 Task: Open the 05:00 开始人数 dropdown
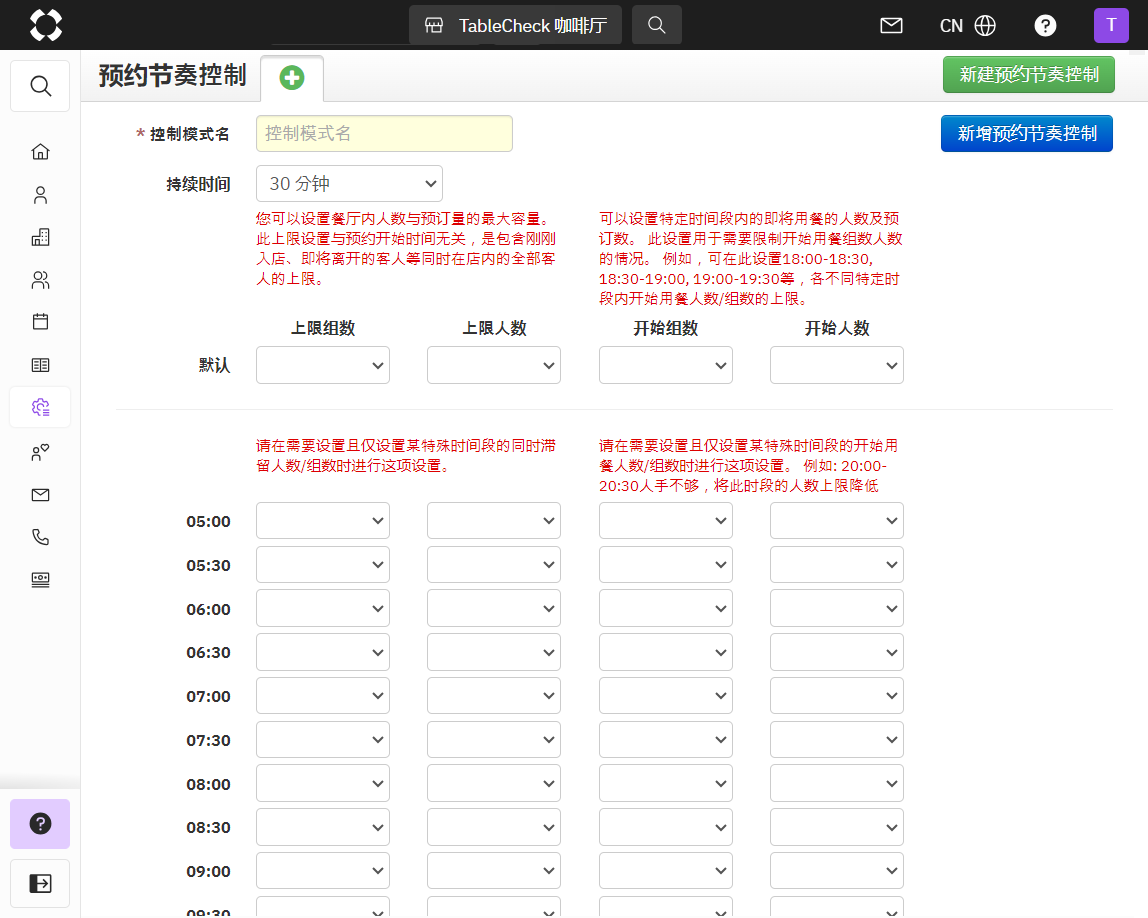pos(837,520)
